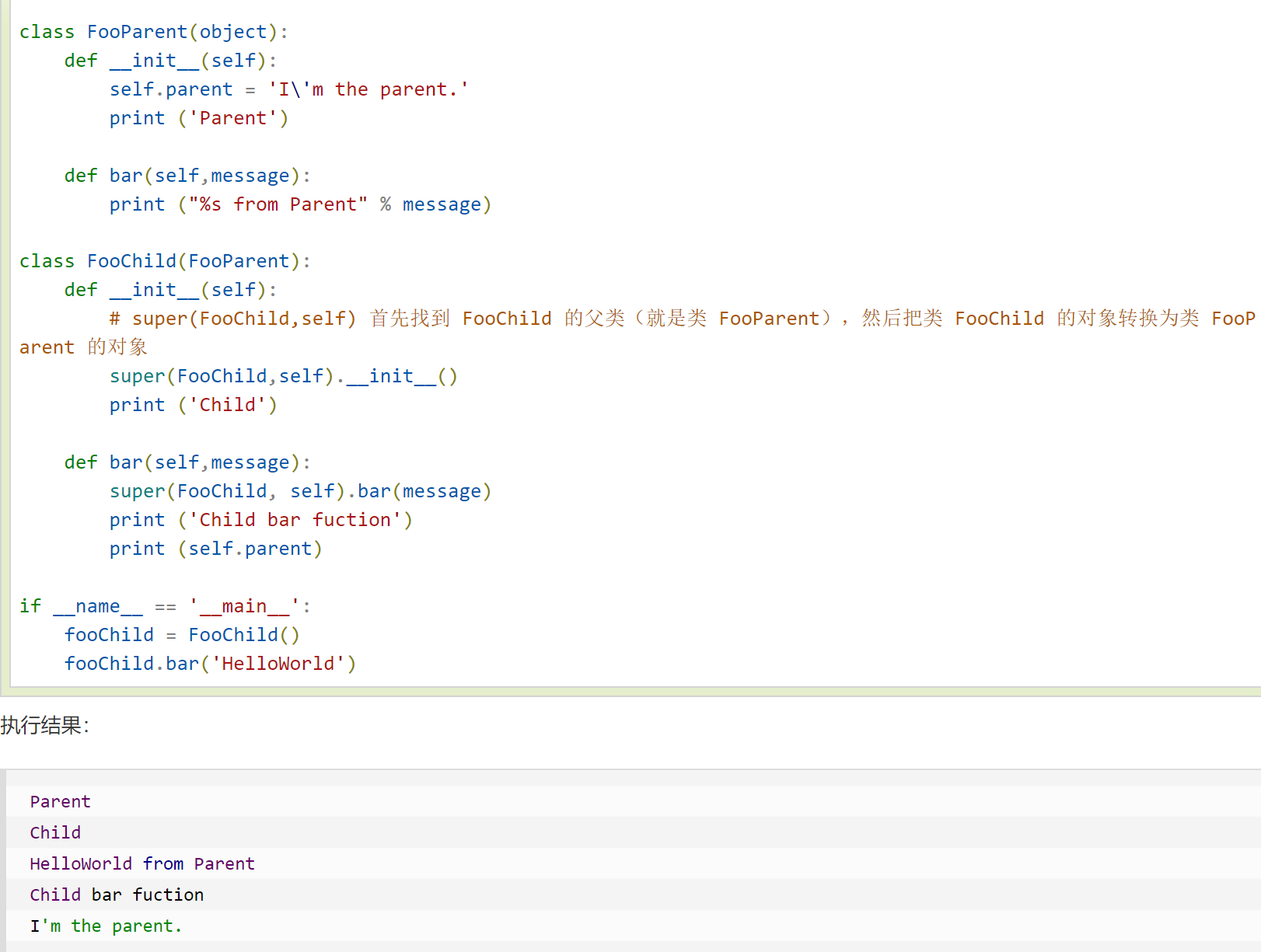
Task: Click the print "%s from Parent" line
Action: tap(300, 204)
